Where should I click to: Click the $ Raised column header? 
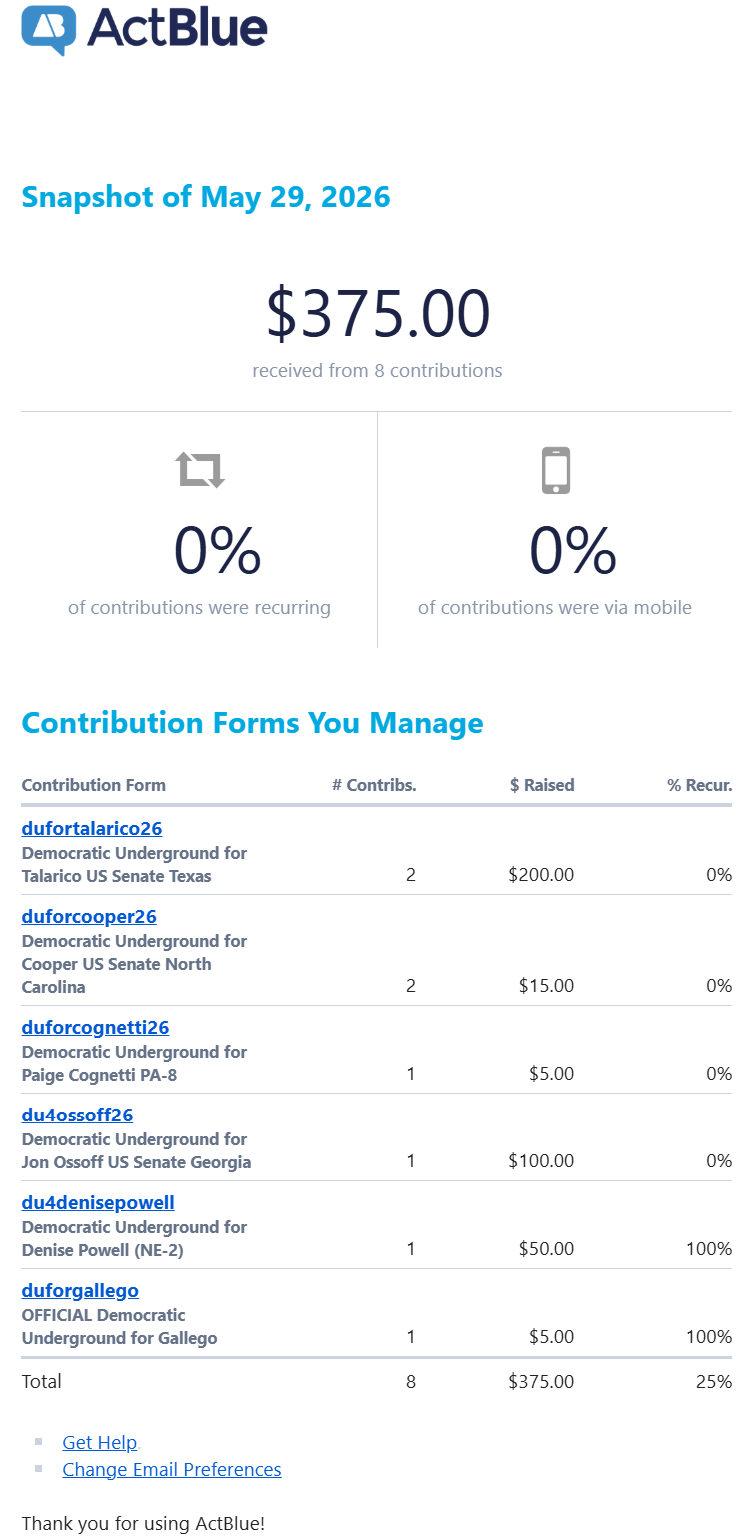(542, 785)
